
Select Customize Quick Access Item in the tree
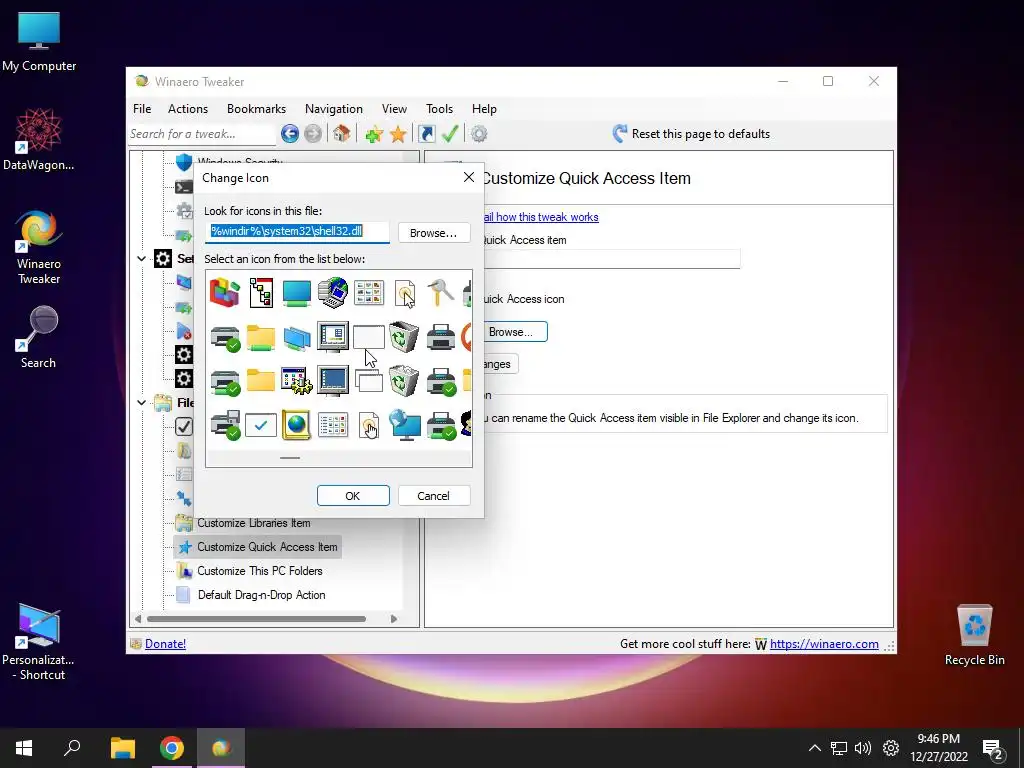point(267,547)
